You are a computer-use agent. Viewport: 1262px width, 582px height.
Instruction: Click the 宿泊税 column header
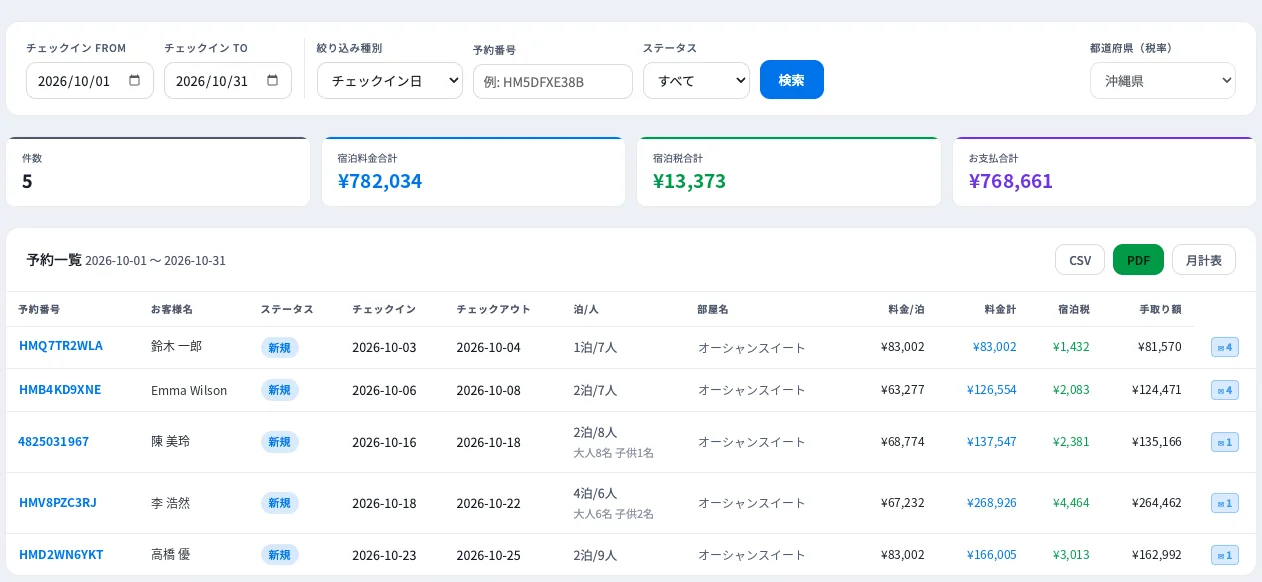click(1073, 309)
